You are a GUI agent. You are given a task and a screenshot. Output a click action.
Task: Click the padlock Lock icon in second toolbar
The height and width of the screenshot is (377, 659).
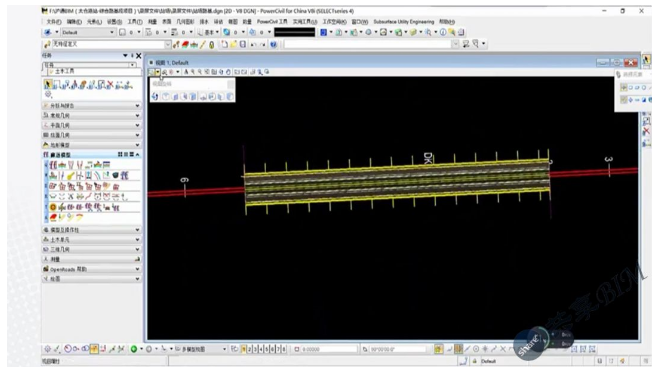point(212,44)
